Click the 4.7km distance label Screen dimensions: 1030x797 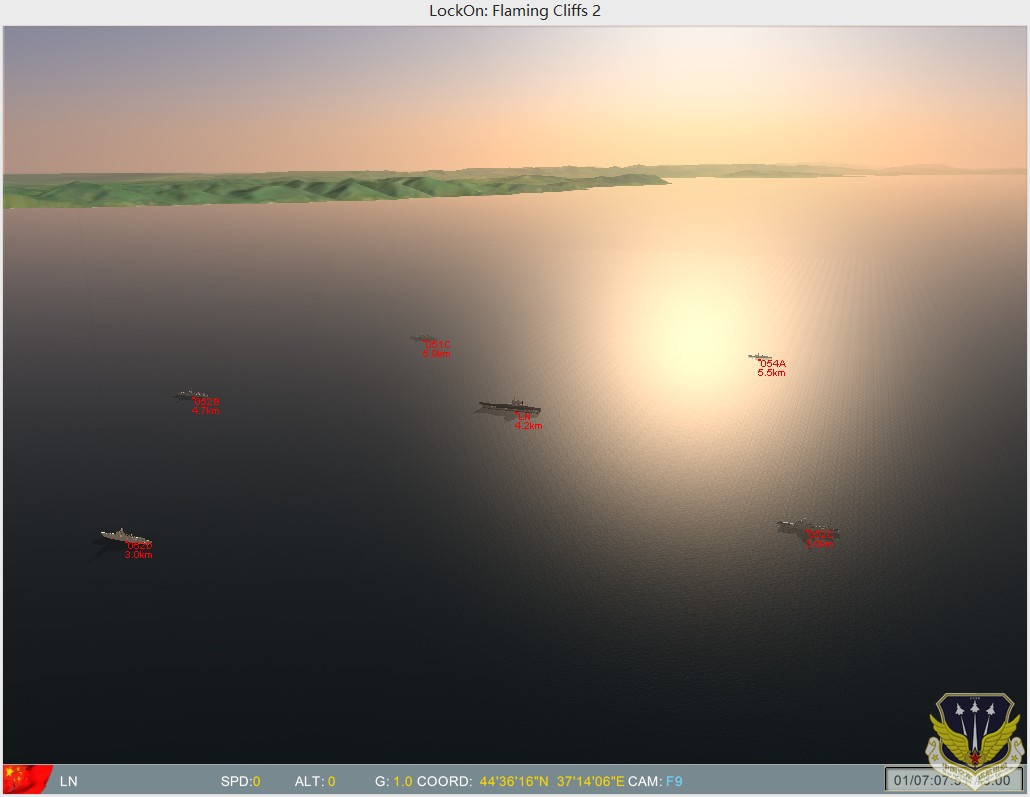tap(206, 411)
